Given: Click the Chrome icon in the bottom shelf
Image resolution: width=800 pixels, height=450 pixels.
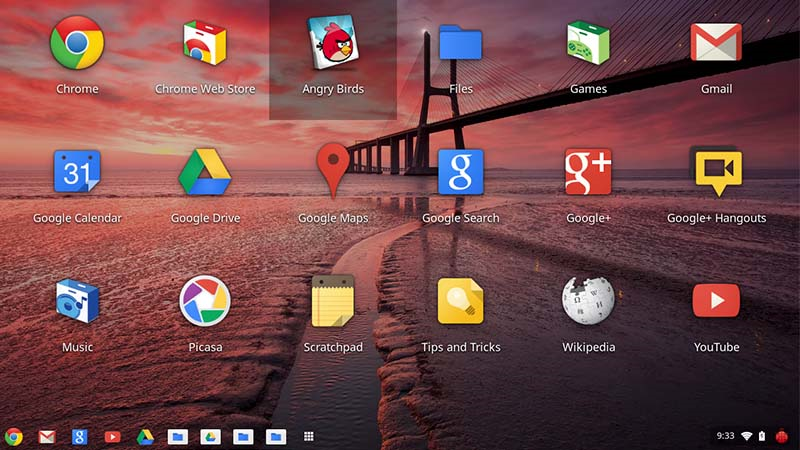Looking at the screenshot, I should point(14,437).
